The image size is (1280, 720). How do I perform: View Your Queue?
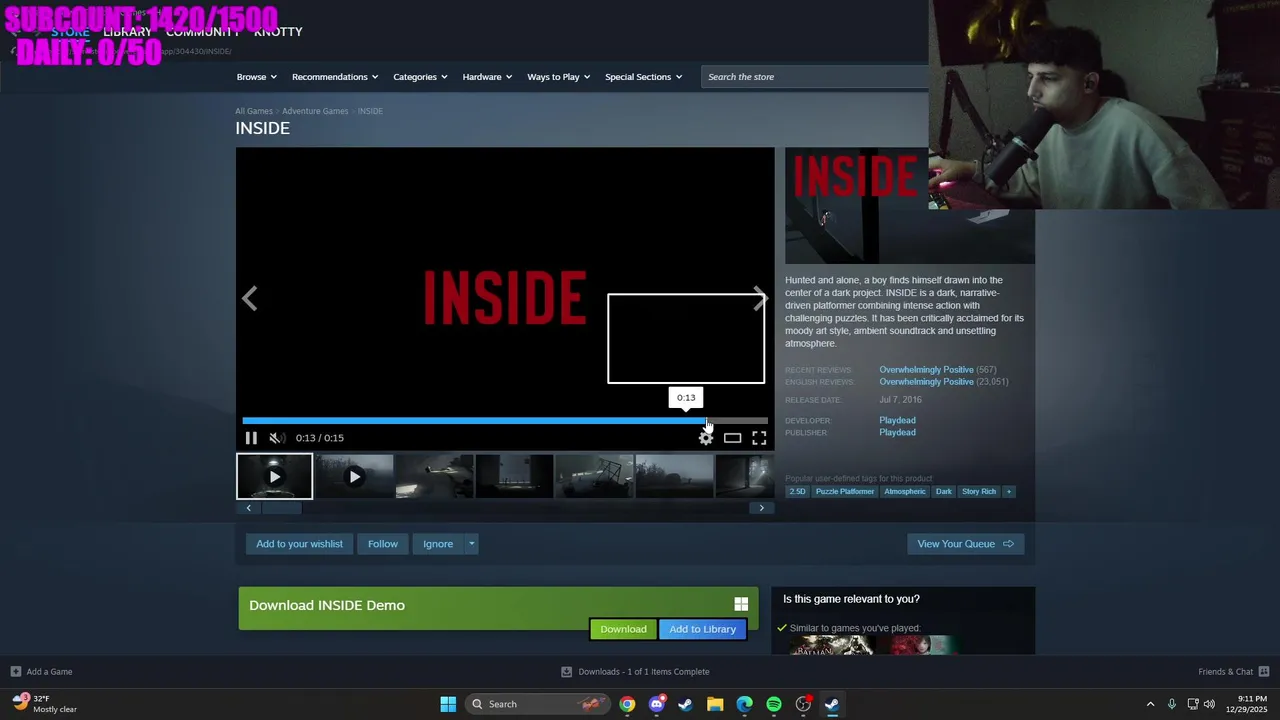point(965,544)
